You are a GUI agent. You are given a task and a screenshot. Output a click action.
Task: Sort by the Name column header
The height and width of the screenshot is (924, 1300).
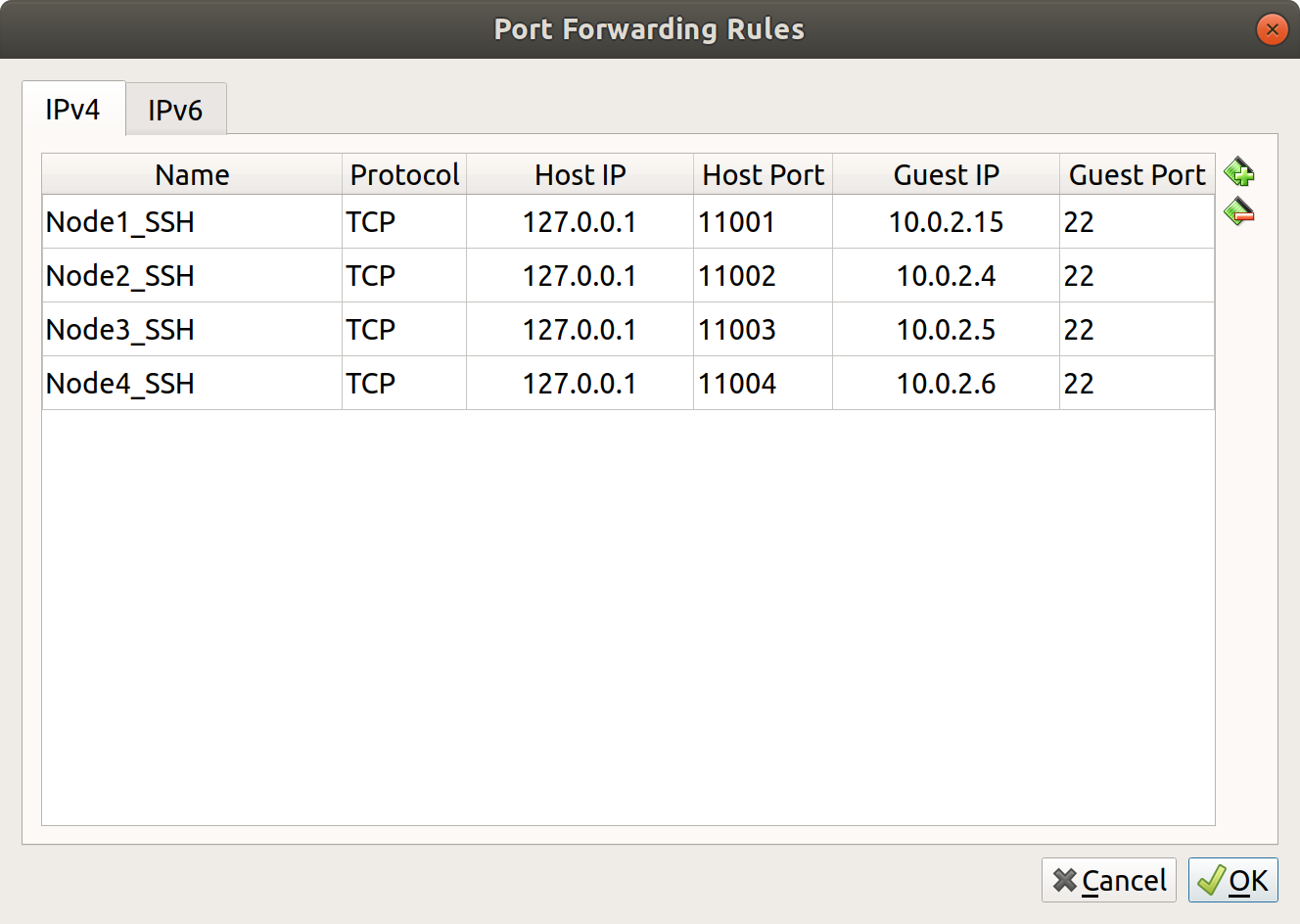tap(192, 174)
